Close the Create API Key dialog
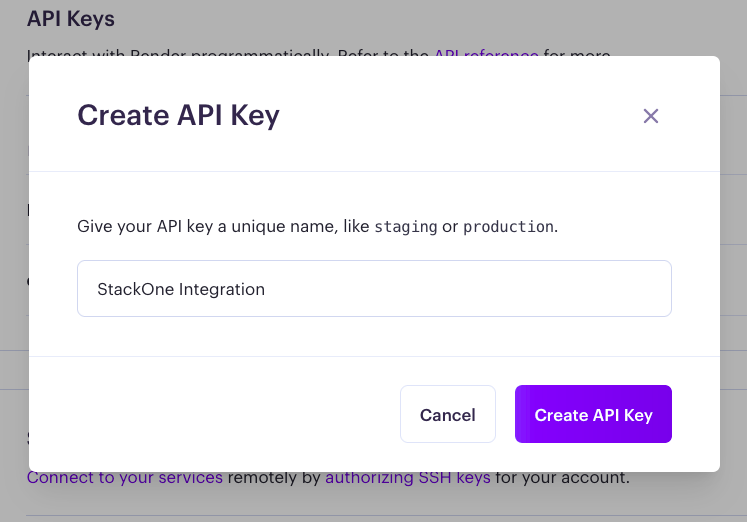This screenshot has width=747, height=522. pyautogui.click(x=651, y=116)
